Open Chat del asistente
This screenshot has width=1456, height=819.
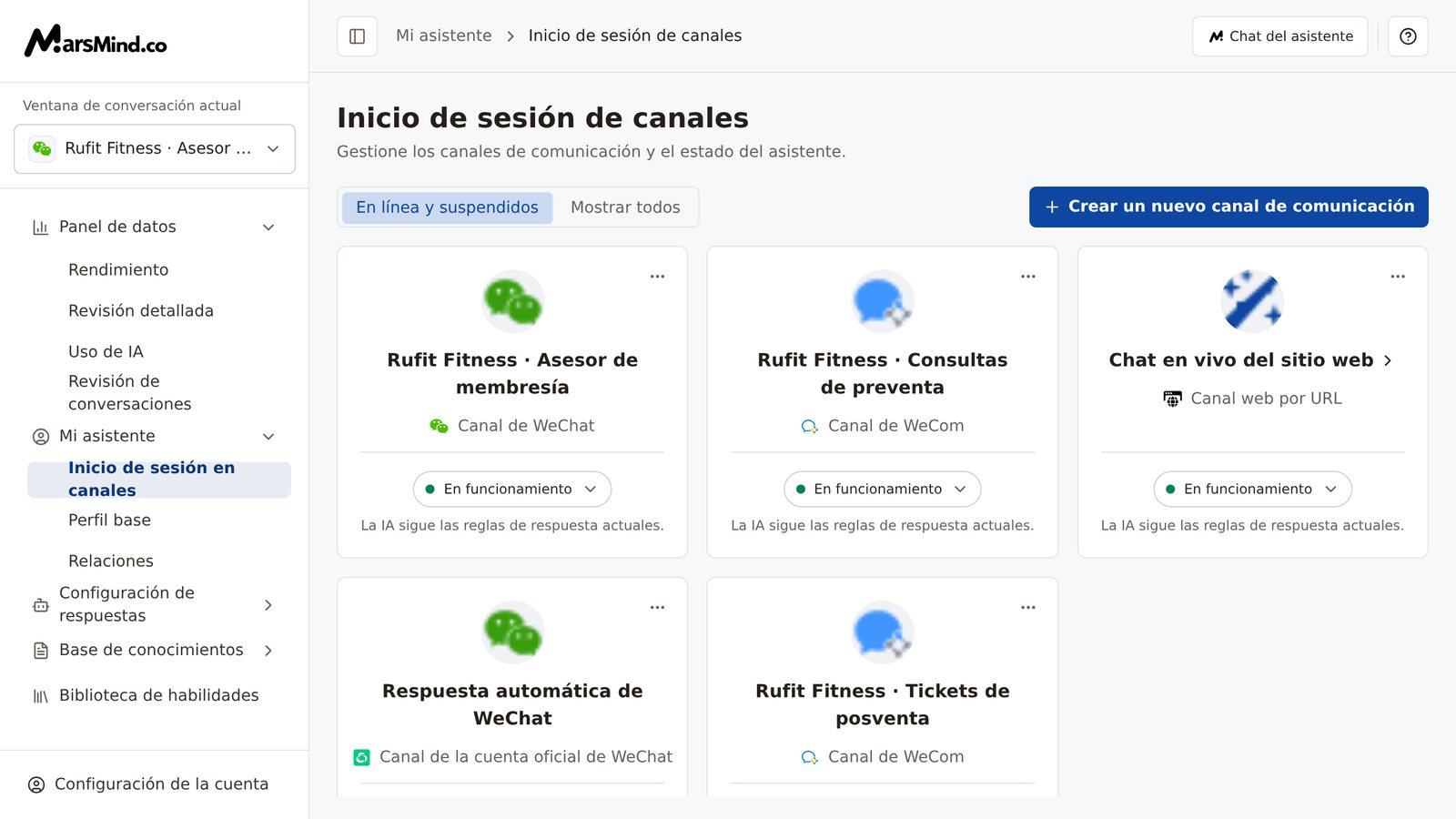click(x=1279, y=36)
